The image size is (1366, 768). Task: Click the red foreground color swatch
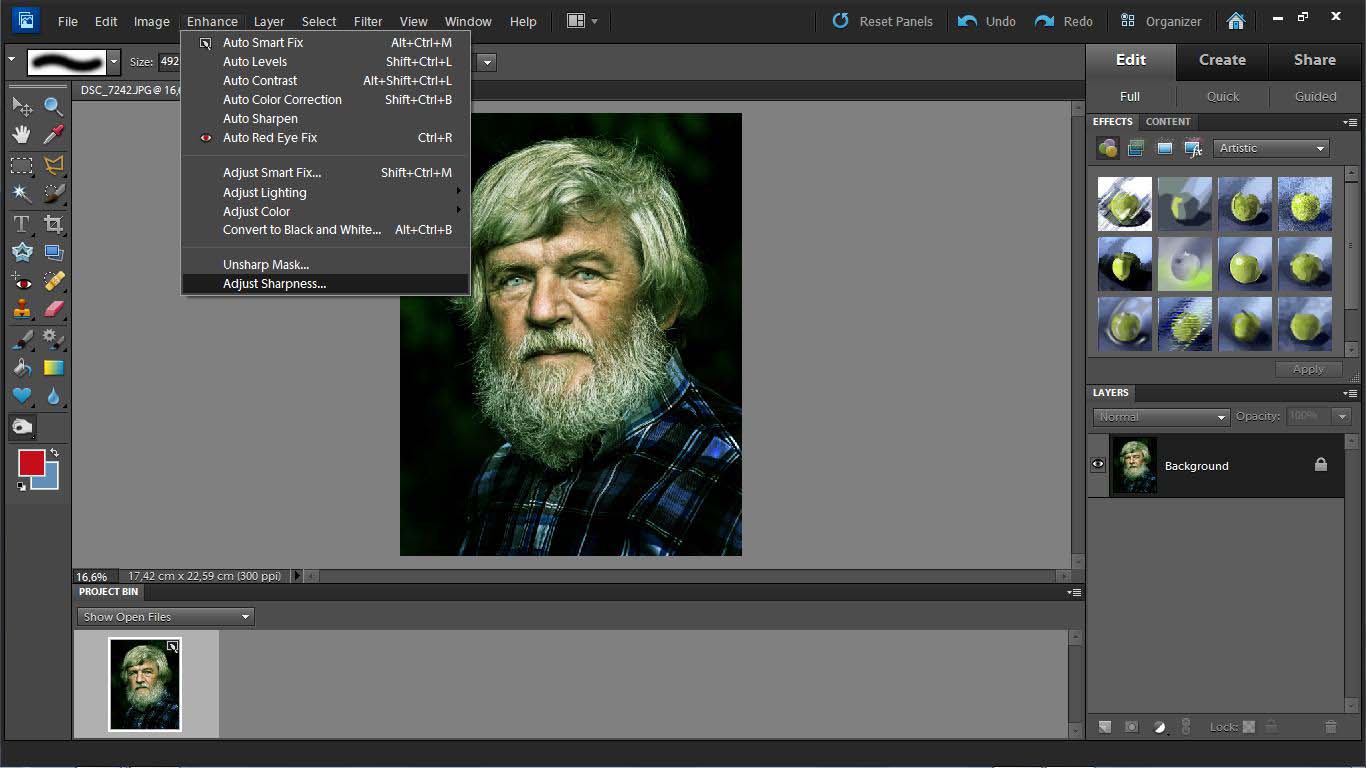tap(31, 463)
